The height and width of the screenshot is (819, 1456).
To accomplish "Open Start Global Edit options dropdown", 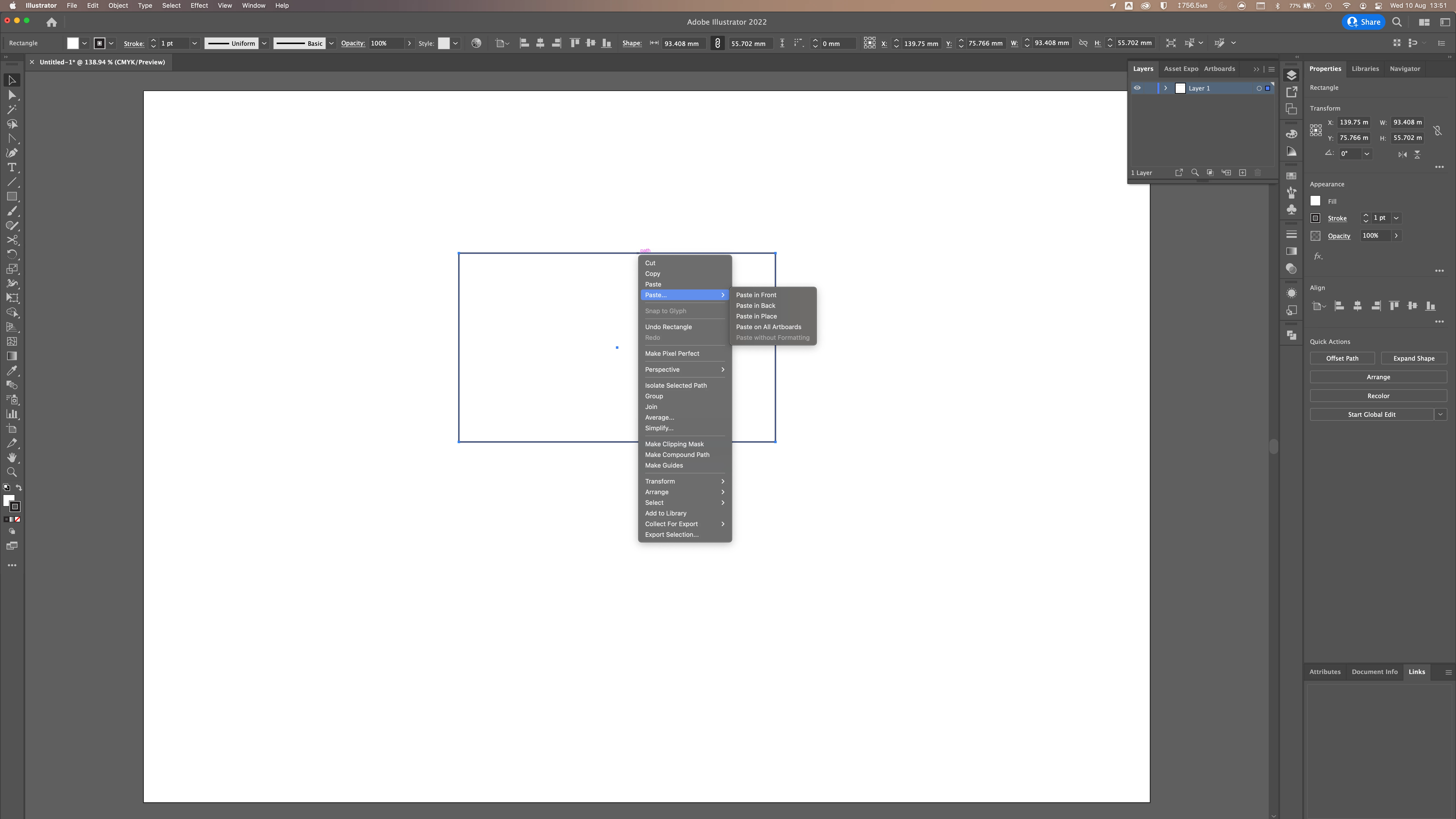I will click(x=1440, y=415).
